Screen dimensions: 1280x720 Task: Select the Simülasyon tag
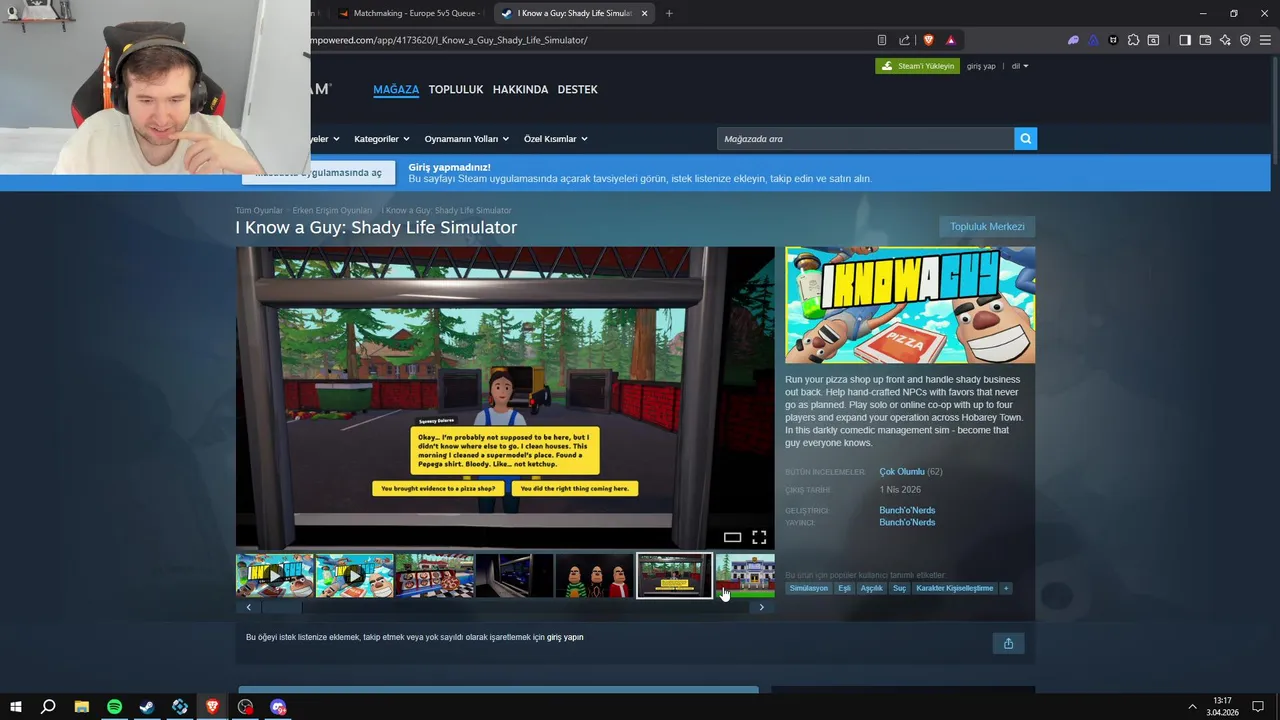(x=809, y=588)
